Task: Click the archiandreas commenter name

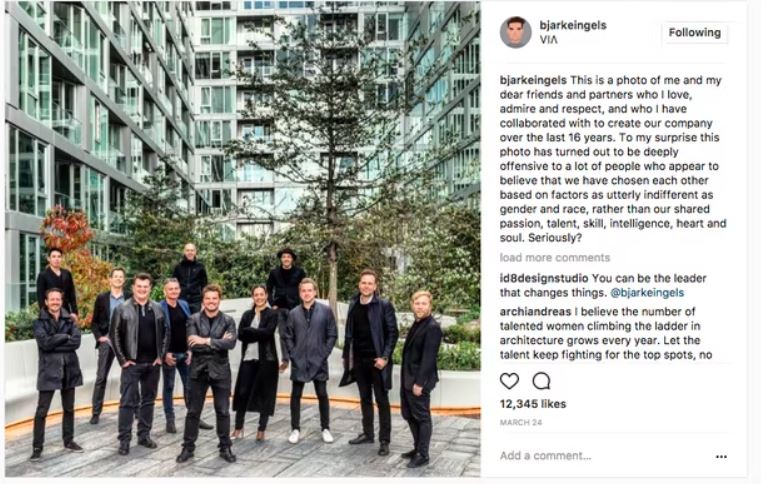Action: (535, 312)
